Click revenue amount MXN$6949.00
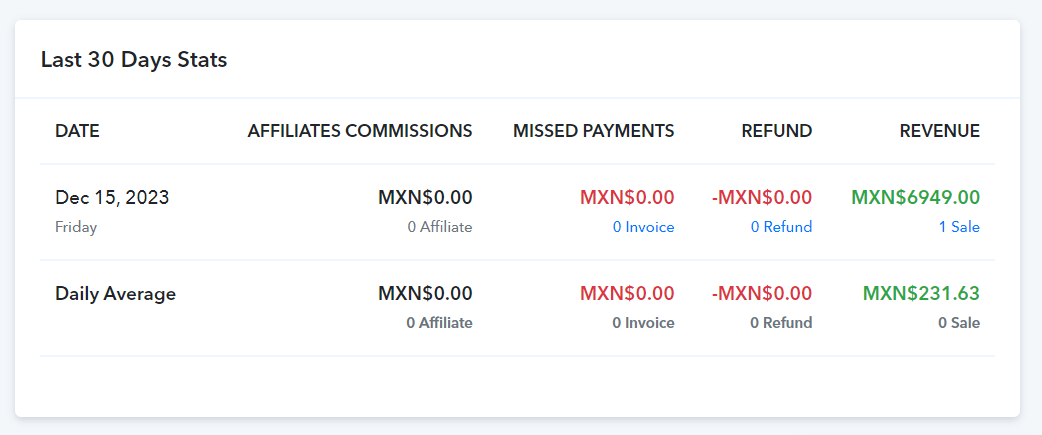Viewport: 1042px width, 435px height. click(x=916, y=197)
